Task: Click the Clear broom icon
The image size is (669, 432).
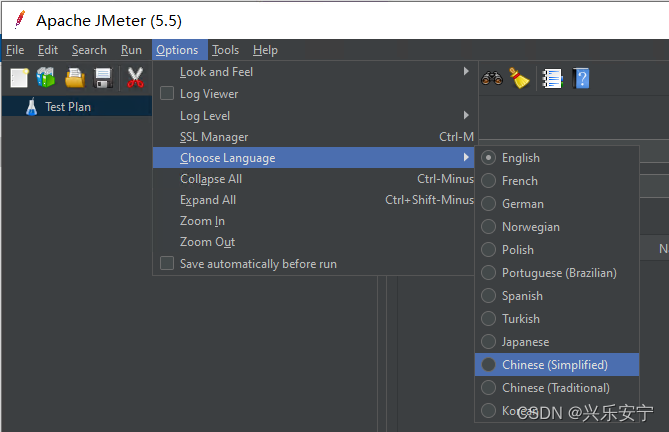Action: coord(519,78)
